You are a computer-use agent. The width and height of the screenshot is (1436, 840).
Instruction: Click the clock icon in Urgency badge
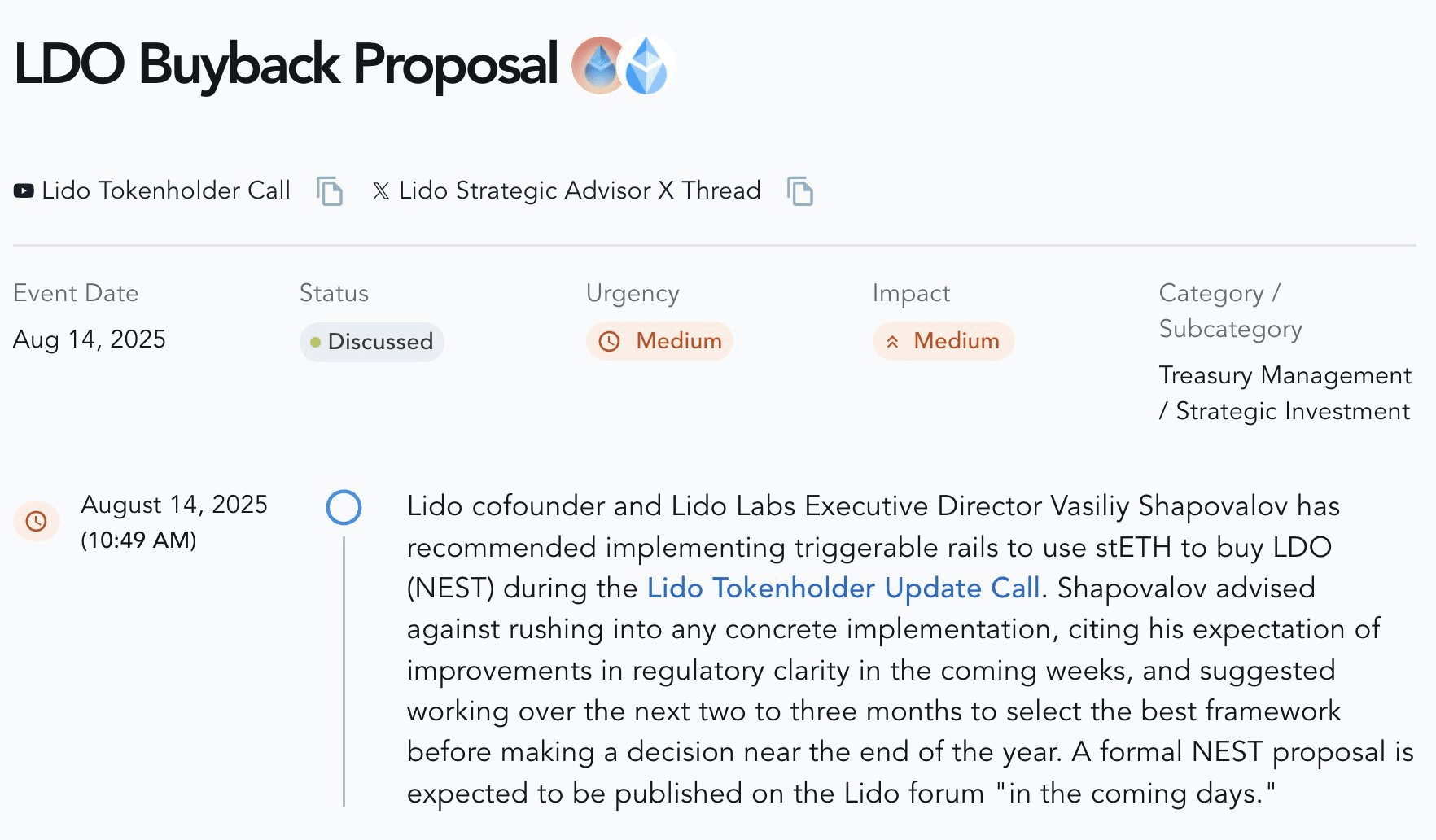click(x=610, y=341)
